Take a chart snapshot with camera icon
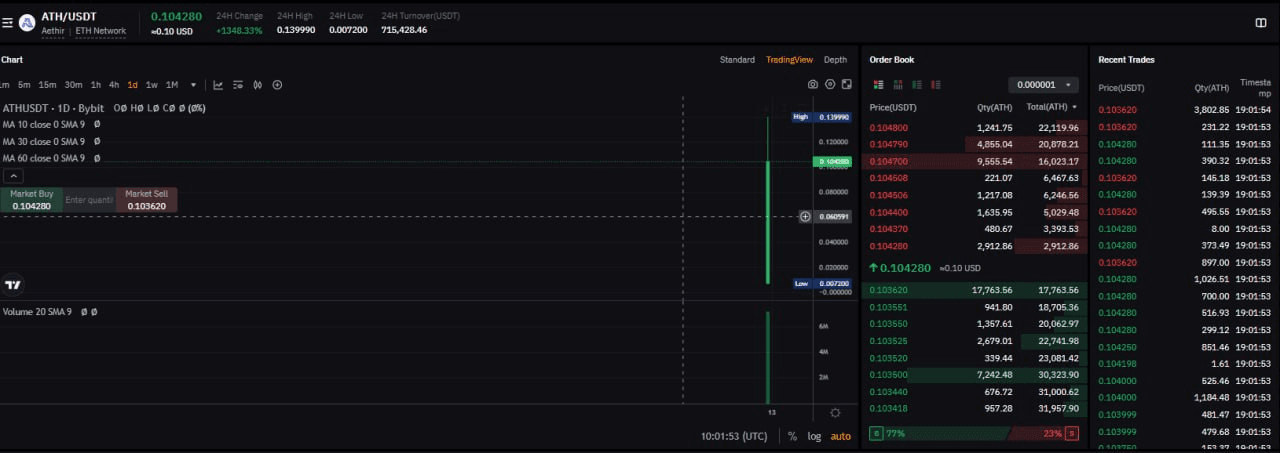This screenshot has width=1280, height=453. point(813,85)
